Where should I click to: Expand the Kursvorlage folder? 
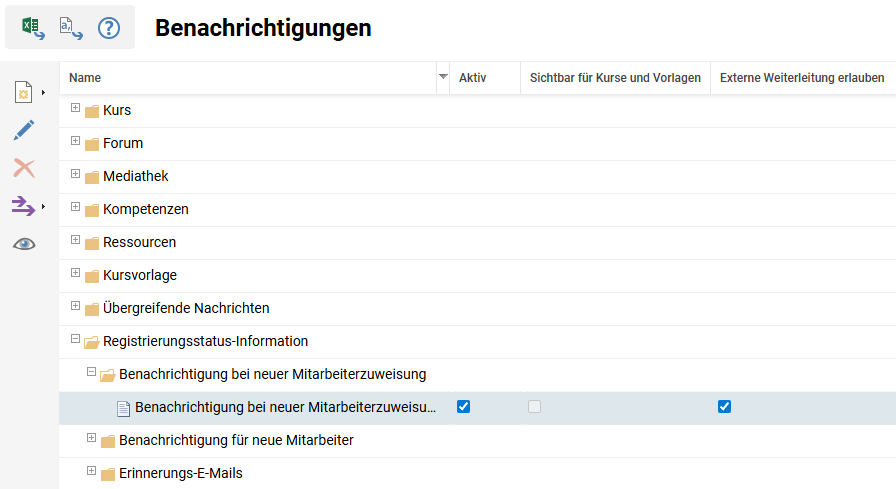tap(75, 272)
